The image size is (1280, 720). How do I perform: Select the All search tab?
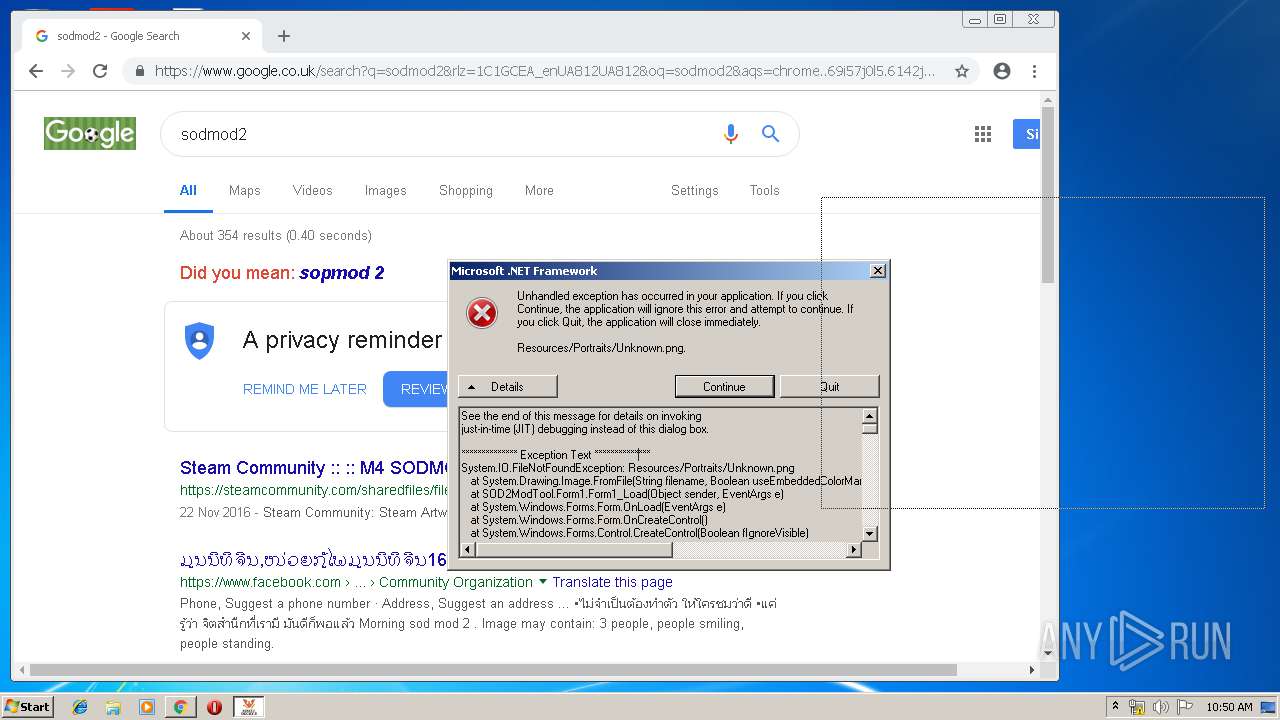[188, 190]
